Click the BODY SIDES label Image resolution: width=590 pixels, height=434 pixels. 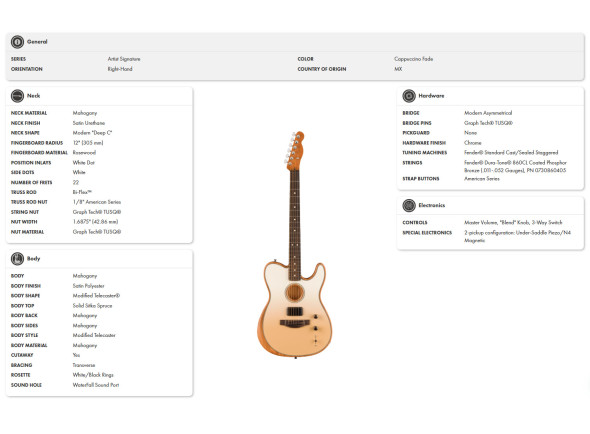[x=24, y=326]
